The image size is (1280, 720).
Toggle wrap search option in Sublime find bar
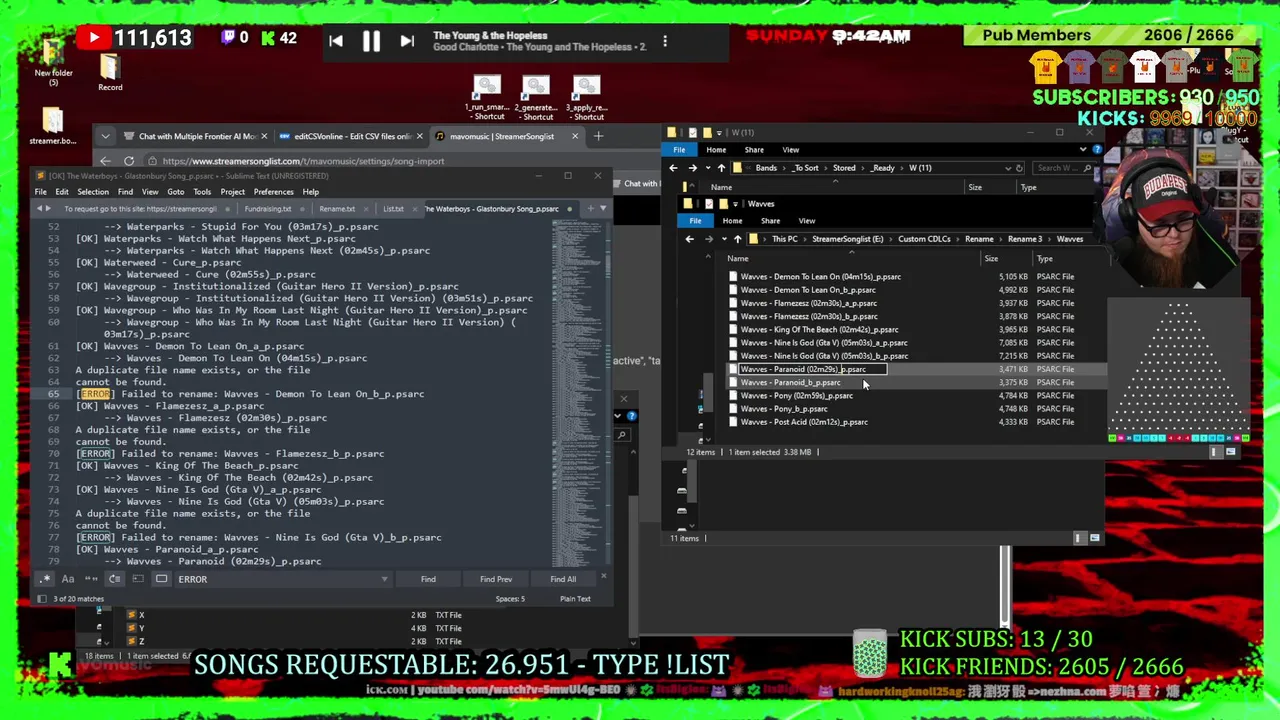pyautogui.click(x=114, y=579)
